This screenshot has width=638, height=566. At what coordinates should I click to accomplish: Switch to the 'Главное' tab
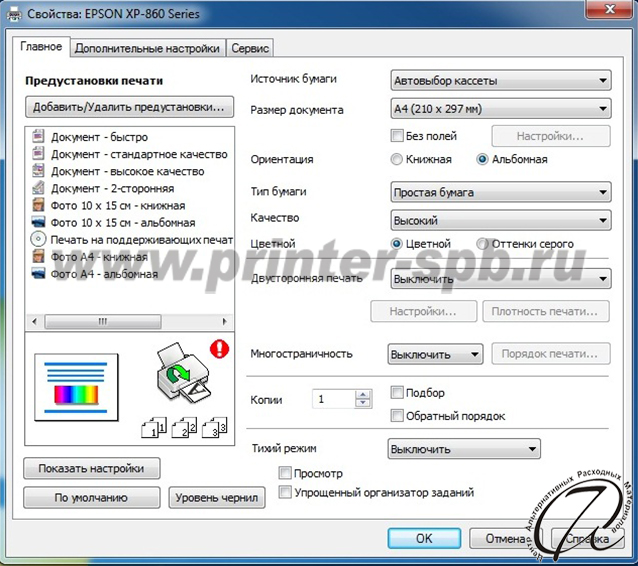(x=41, y=47)
